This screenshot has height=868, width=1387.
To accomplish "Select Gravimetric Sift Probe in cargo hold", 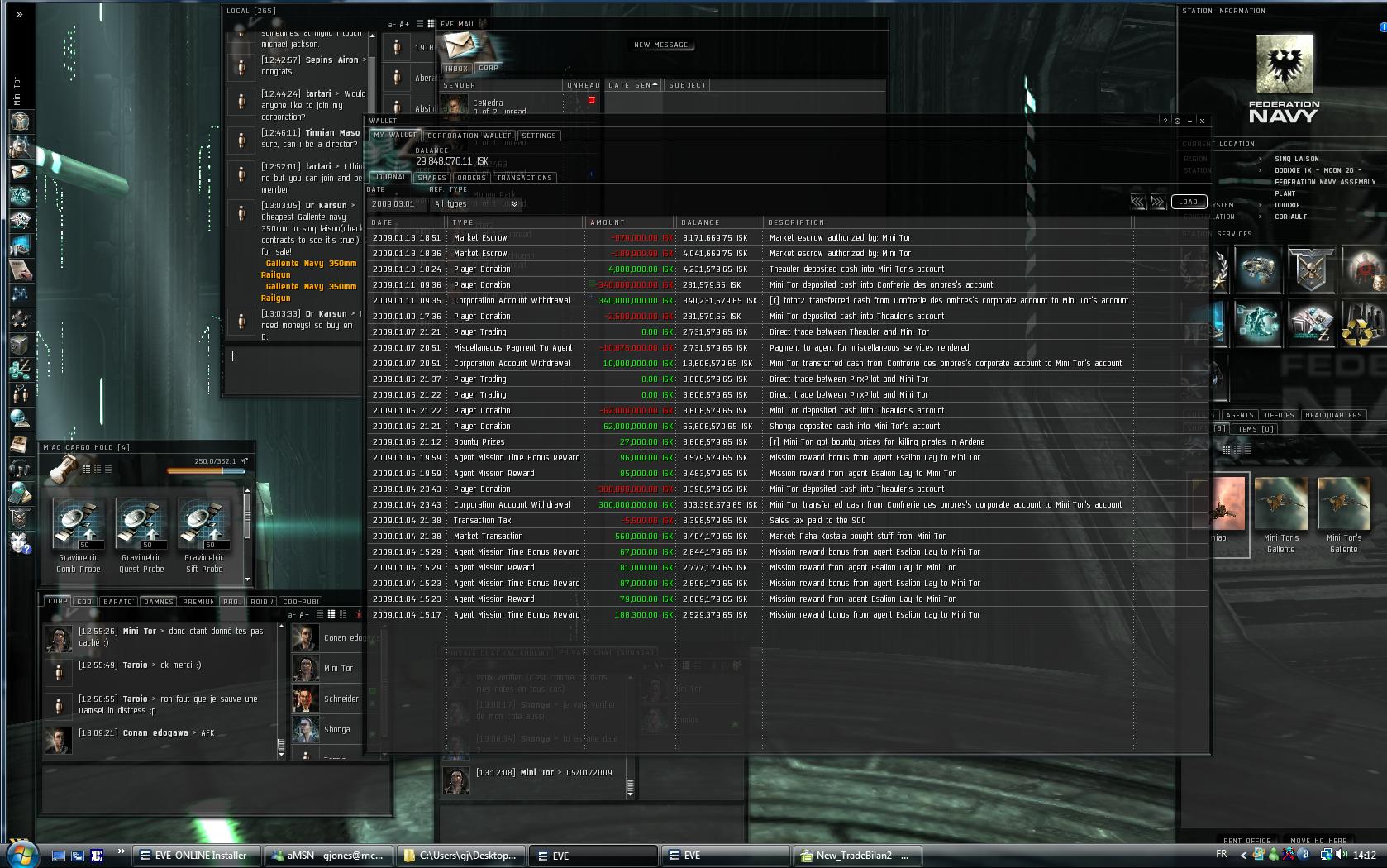I will [204, 535].
